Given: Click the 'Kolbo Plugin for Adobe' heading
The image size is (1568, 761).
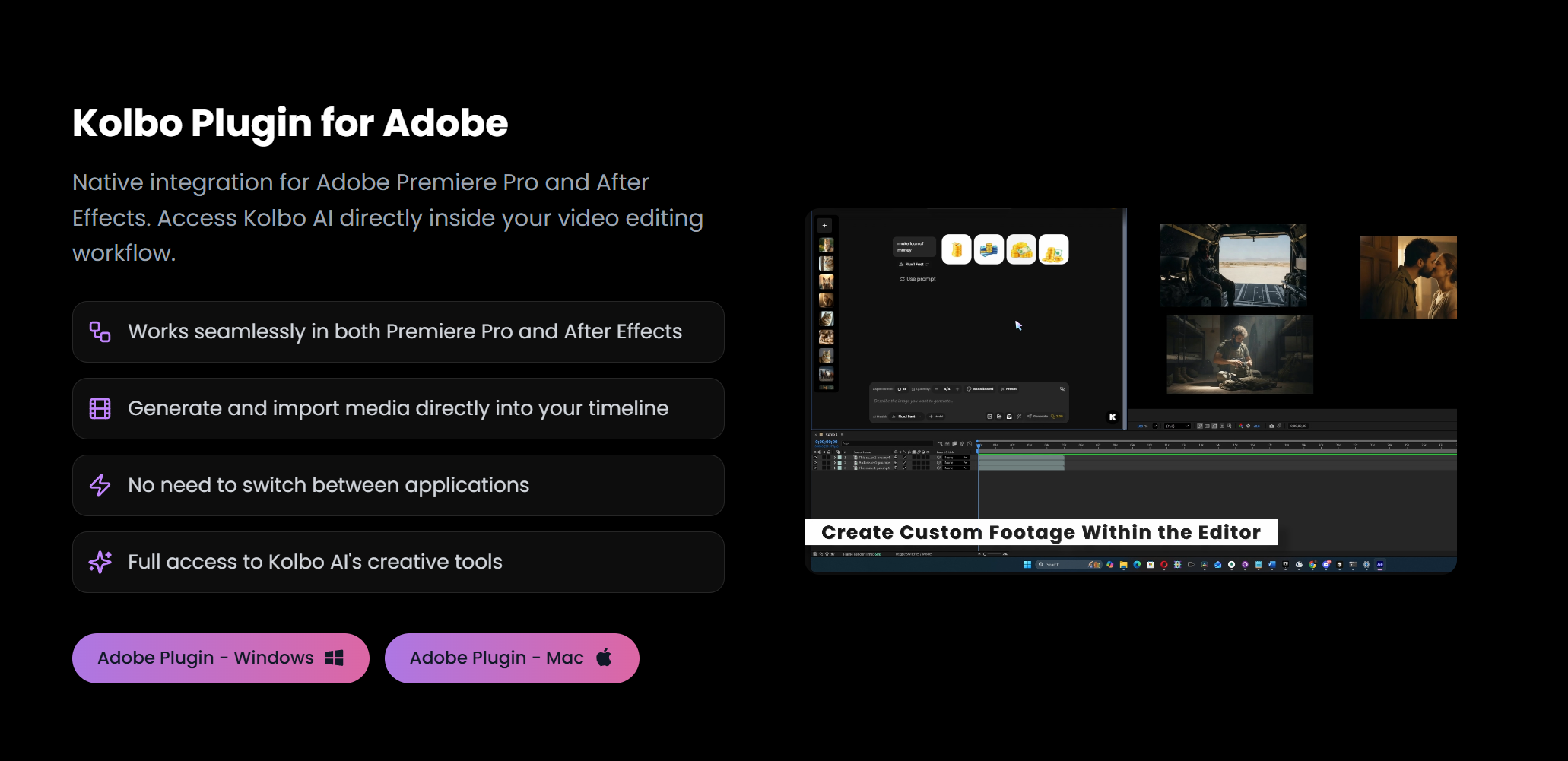Looking at the screenshot, I should tap(290, 123).
